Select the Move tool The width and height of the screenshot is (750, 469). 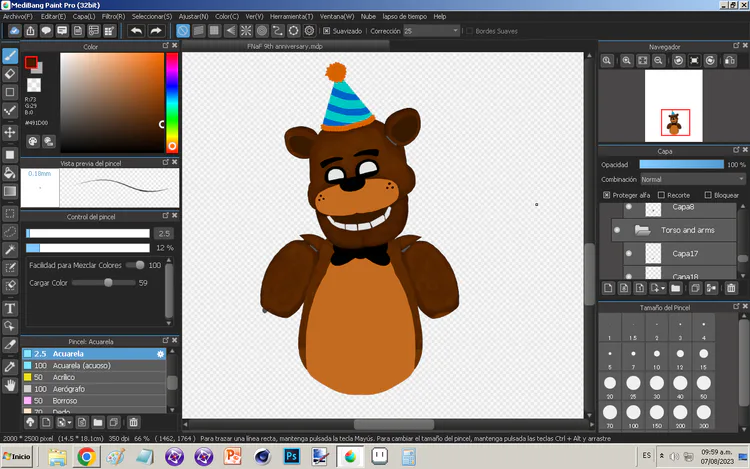tap(10, 132)
